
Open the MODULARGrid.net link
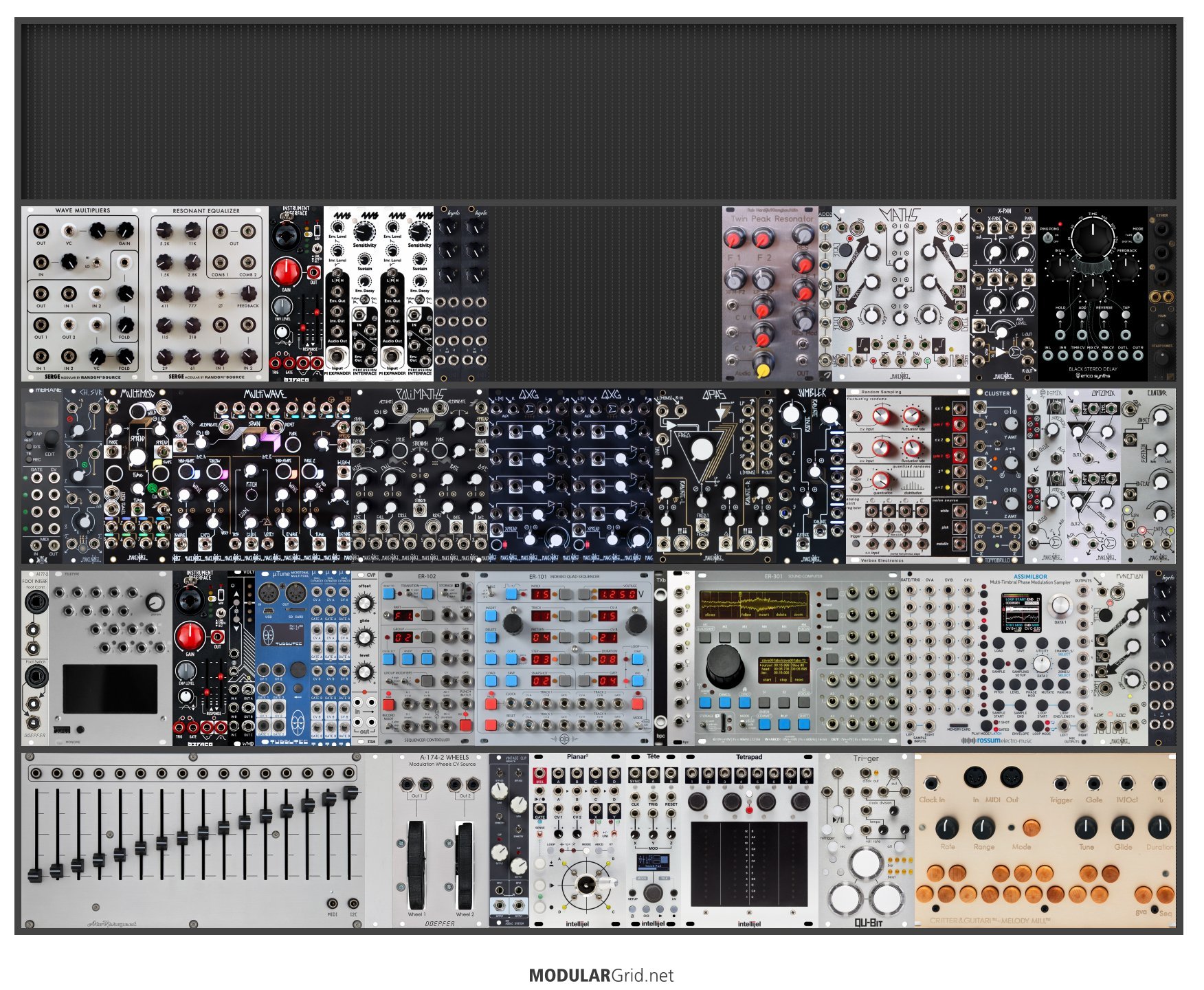tap(601, 975)
